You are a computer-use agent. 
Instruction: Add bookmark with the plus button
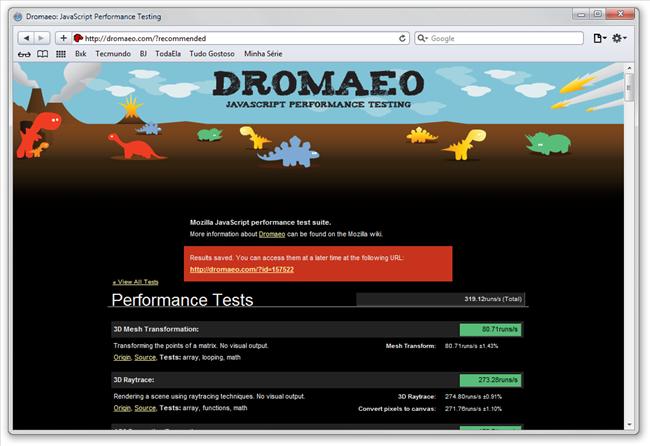pos(63,38)
